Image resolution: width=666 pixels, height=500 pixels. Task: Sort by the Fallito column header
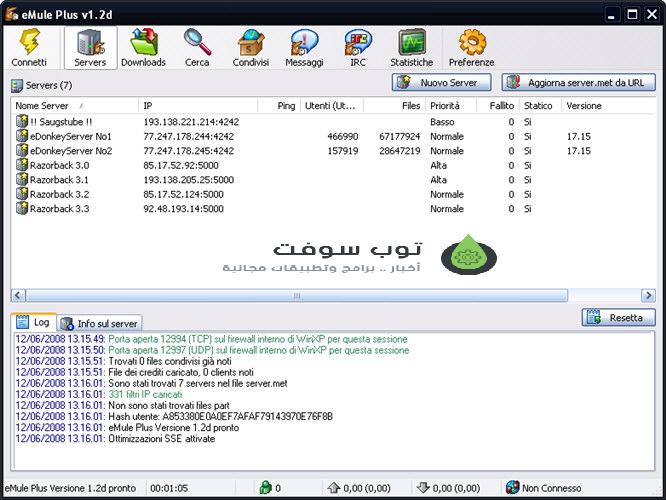[498, 106]
